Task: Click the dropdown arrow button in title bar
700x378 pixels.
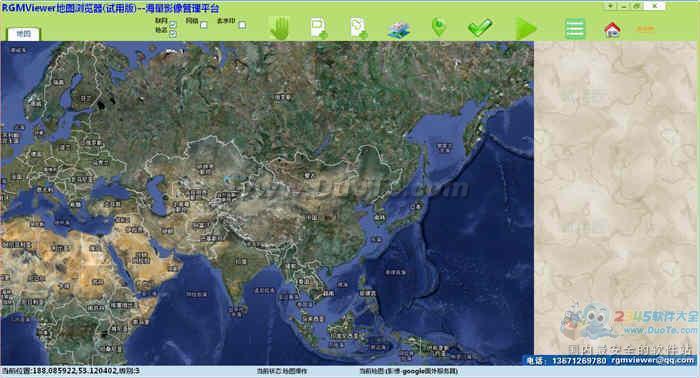Action: coord(610,6)
